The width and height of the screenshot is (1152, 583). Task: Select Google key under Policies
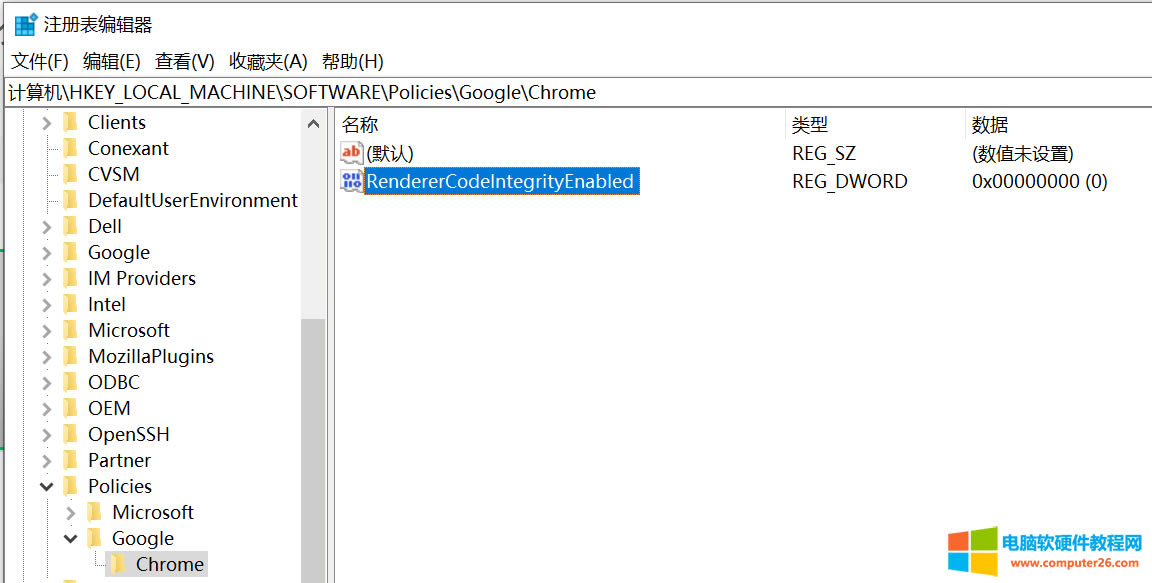tap(143, 538)
